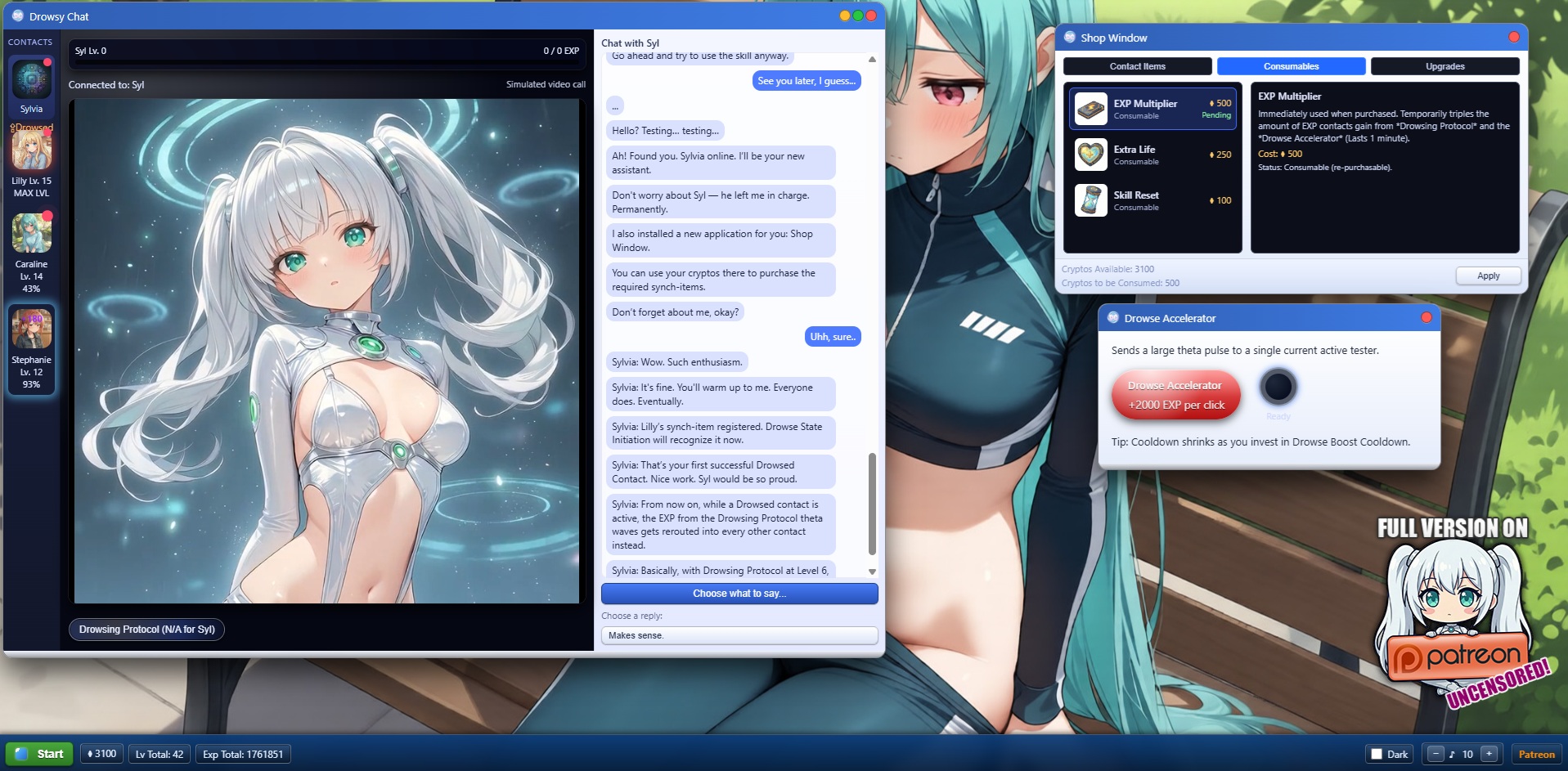Select Caraline in the contacts list
Screen dimensions: 1568x771
pyautogui.click(x=31, y=233)
